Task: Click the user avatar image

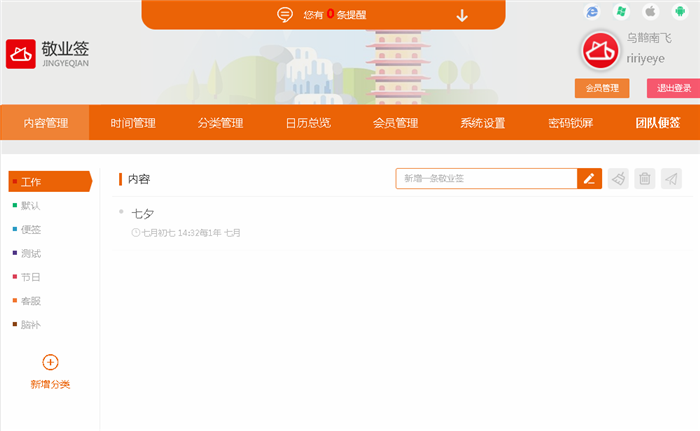Action: tap(600, 51)
